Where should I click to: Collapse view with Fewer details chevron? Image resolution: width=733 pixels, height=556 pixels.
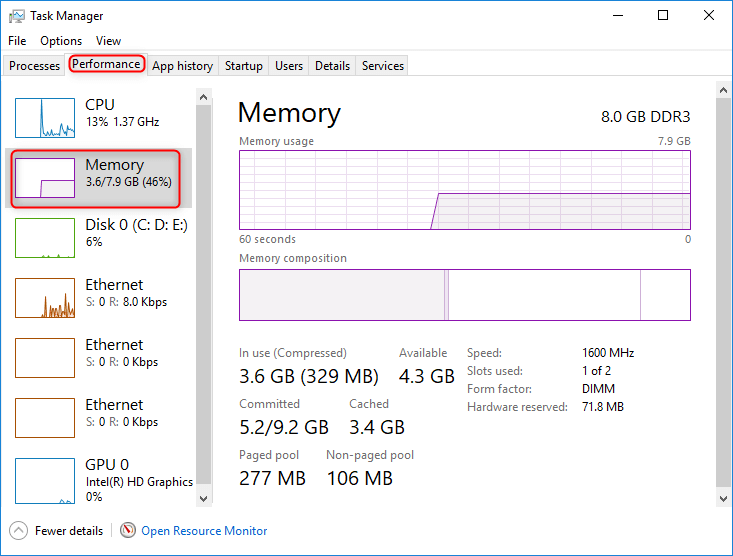[18, 531]
